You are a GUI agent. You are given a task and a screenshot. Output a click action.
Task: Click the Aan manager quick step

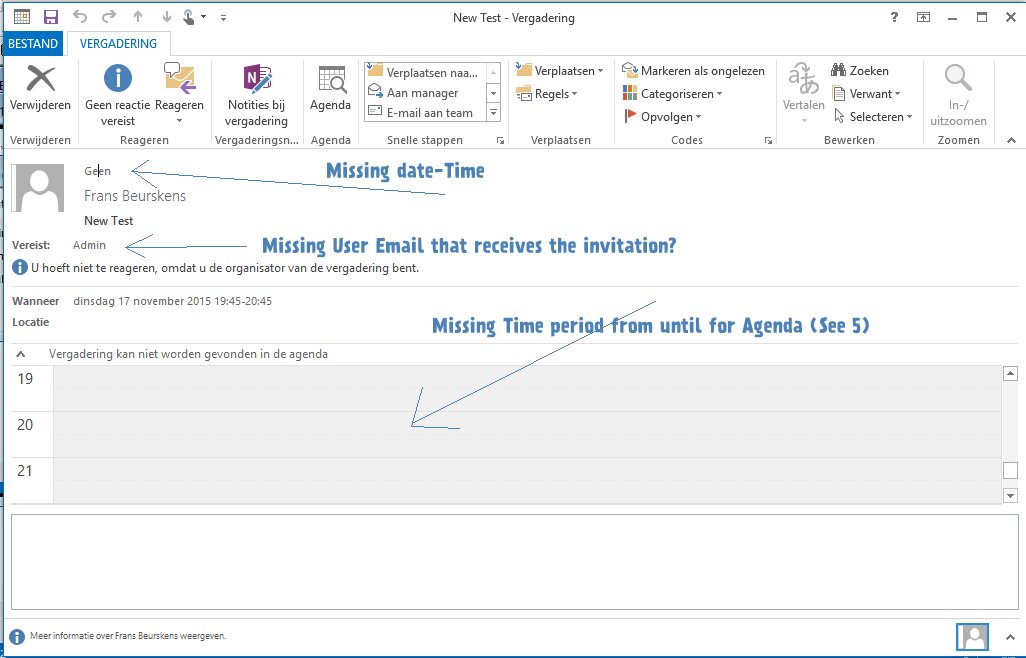click(x=422, y=93)
